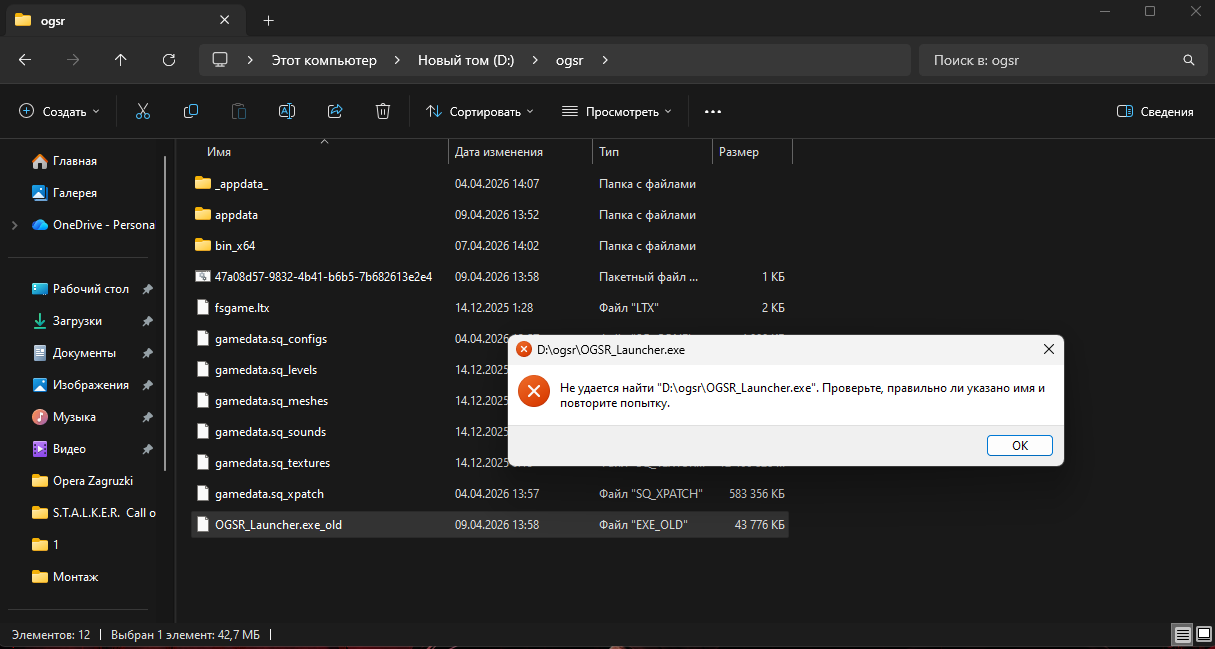Go up one folder level
Image resolution: width=1215 pixels, height=649 pixels.
(x=121, y=60)
